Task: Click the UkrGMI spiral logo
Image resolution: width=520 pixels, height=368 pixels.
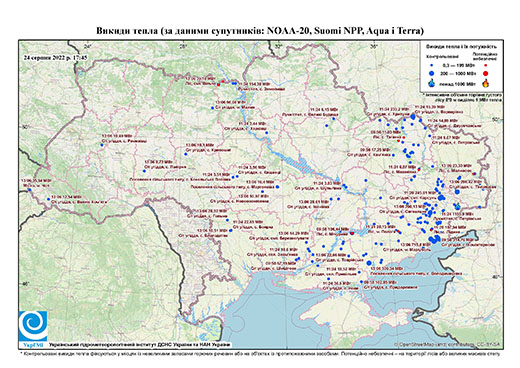Action: (33, 326)
